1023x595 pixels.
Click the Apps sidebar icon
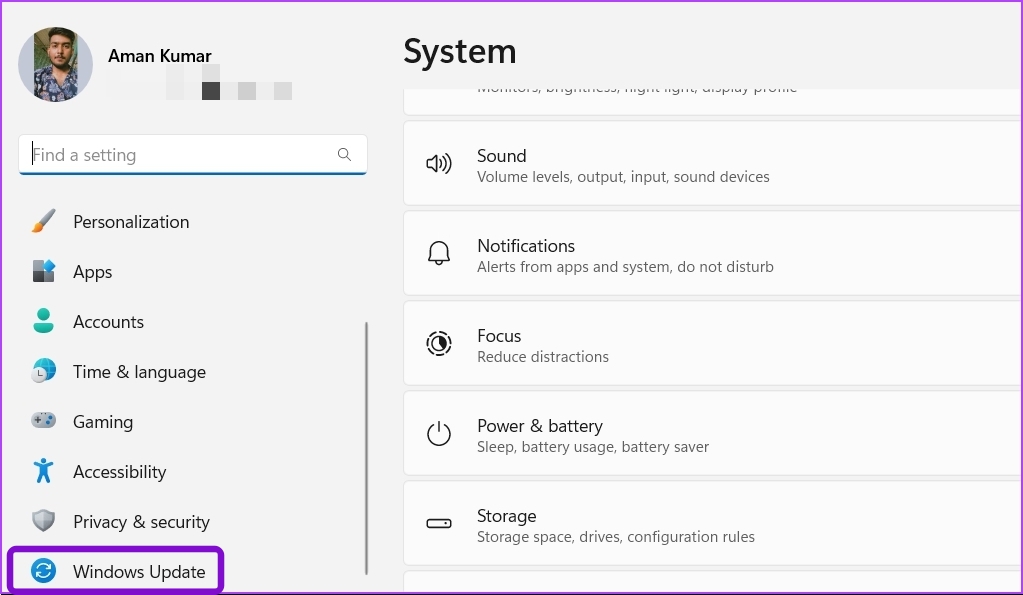[44, 271]
